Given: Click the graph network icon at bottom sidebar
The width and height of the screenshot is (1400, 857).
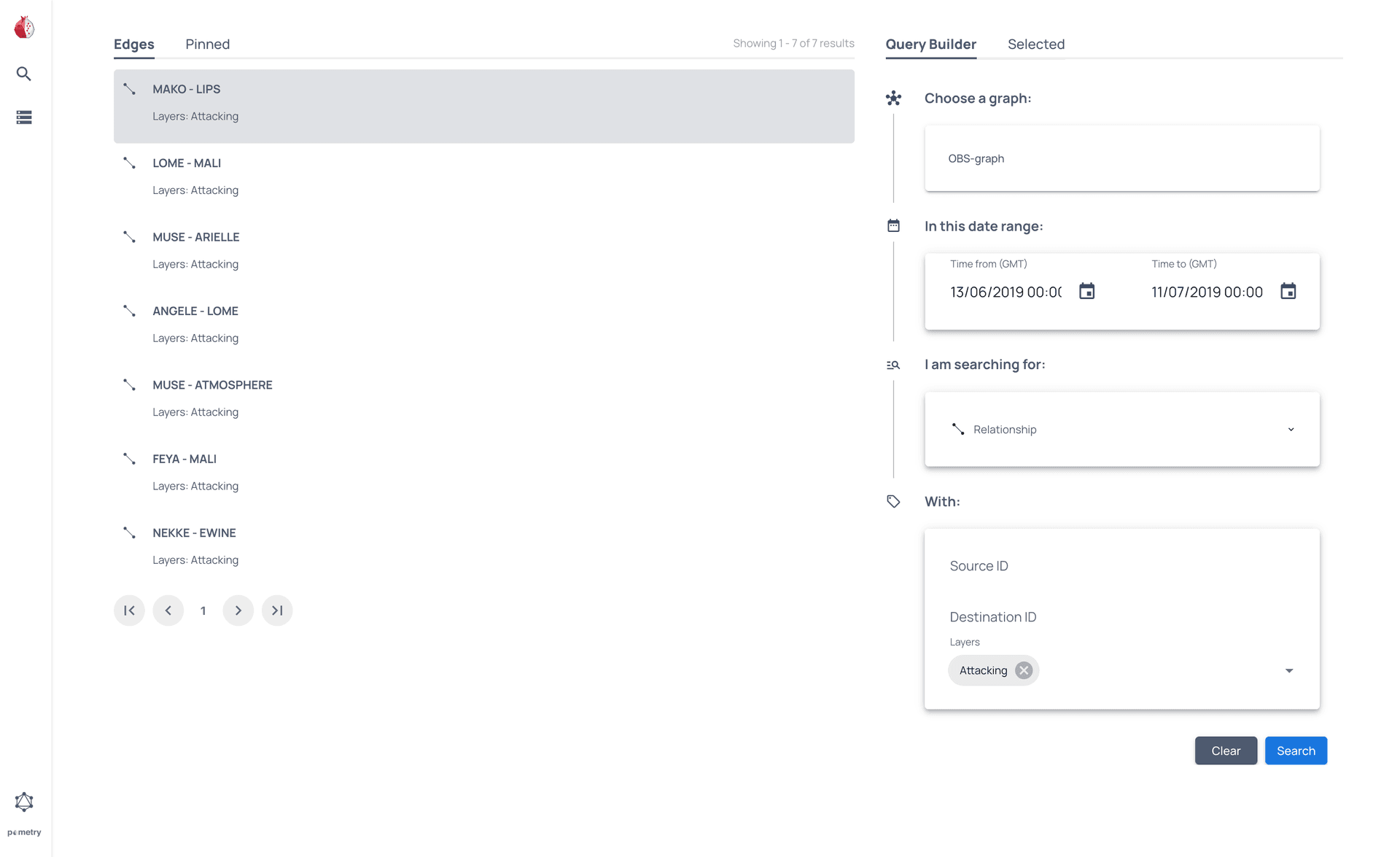Looking at the screenshot, I should [x=24, y=801].
